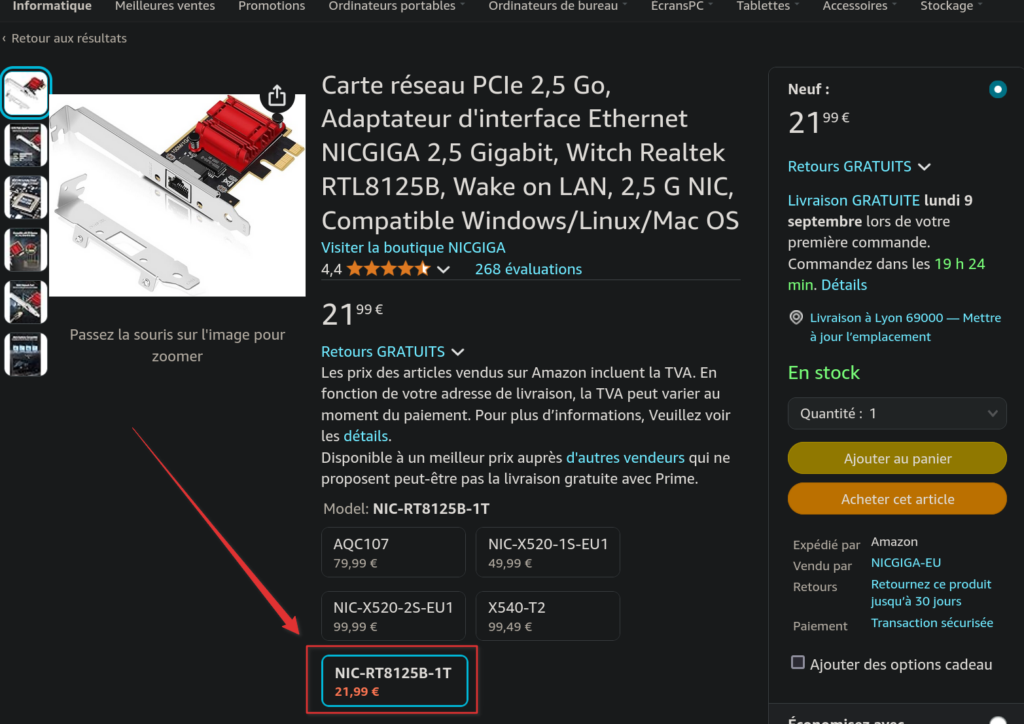This screenshot has width=1024, height=724.
Task: Select the last product thumbnail
Action: tap(26, 354)
